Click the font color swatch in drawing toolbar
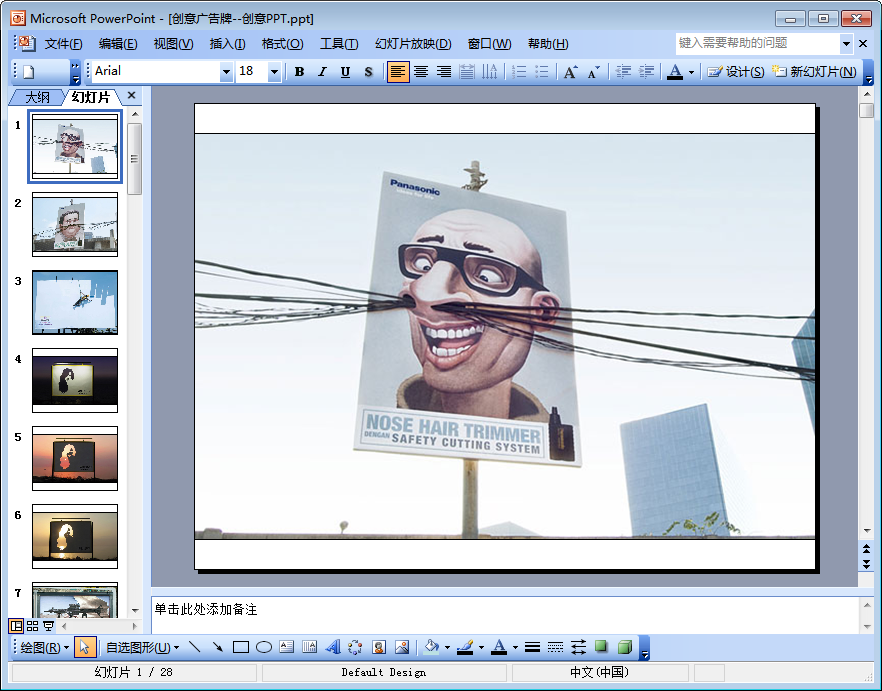Viewport: 882px width, 691px height. [499, 647]
